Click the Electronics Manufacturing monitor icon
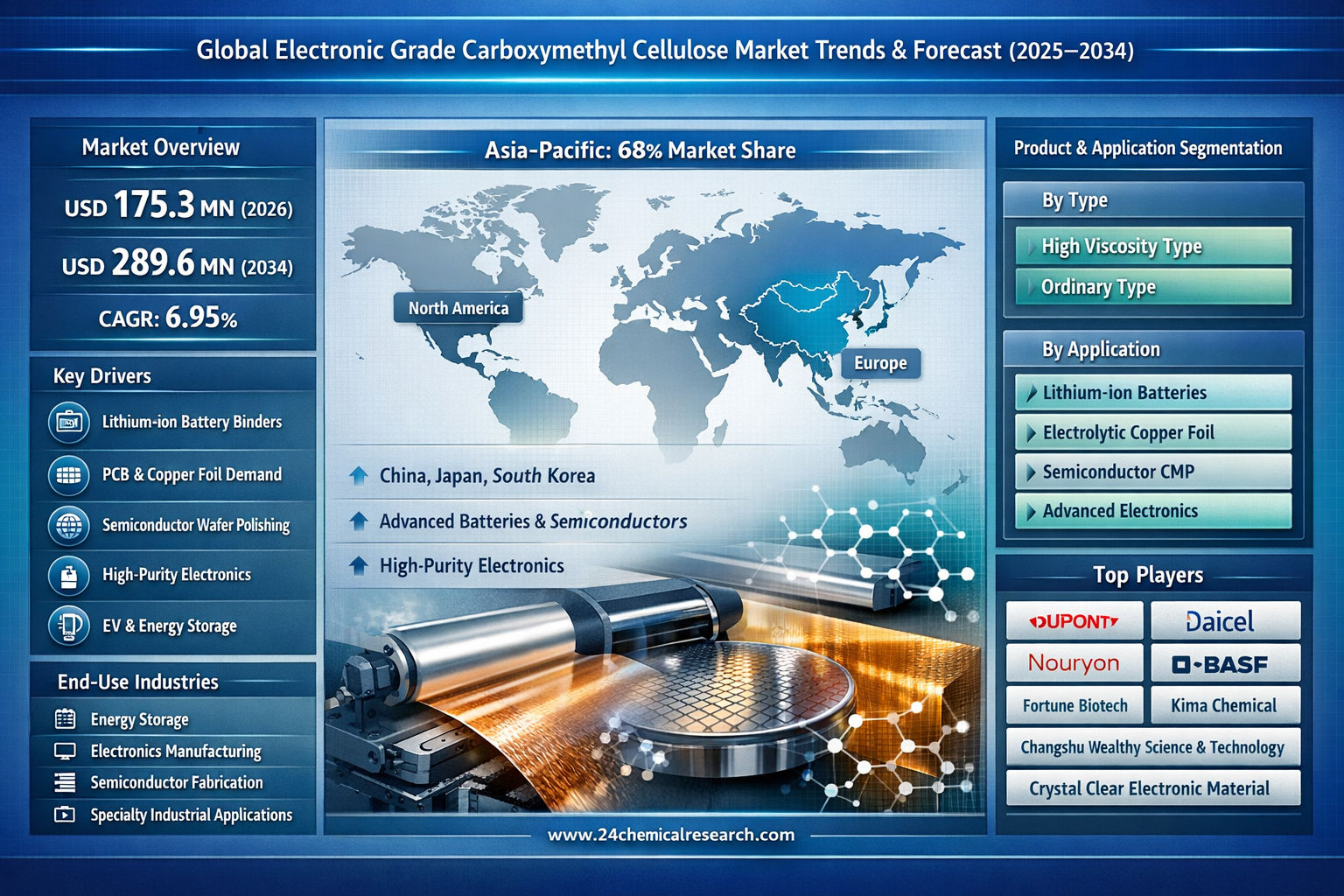The image size is (1344, 896). 65,751
